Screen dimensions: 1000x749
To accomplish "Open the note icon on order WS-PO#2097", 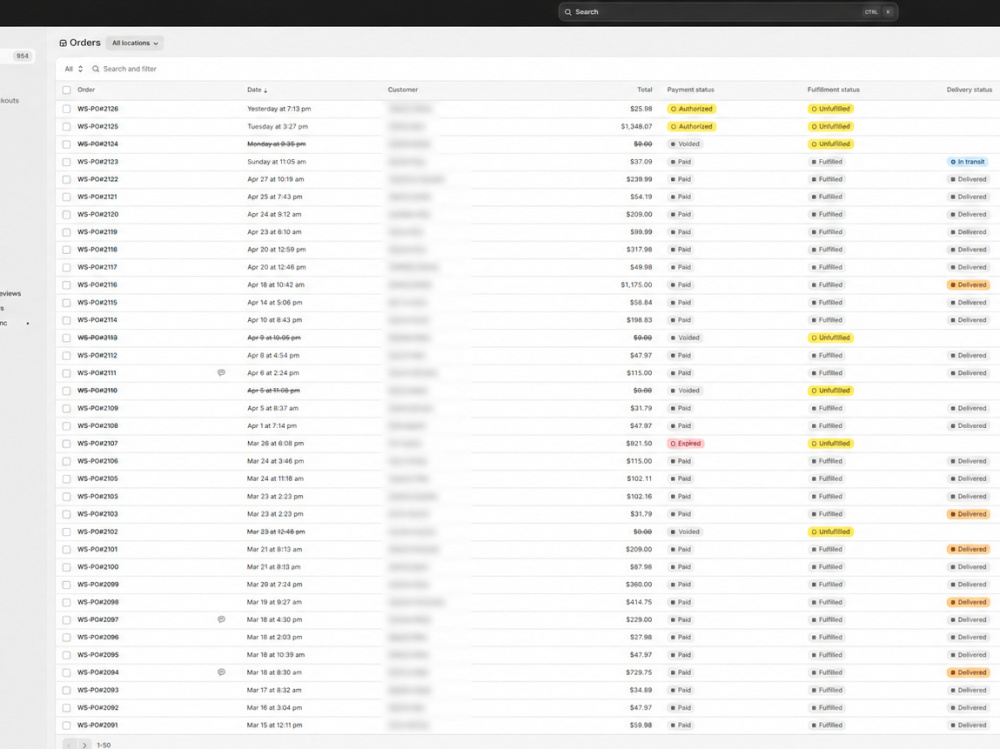I will click(x=221, y=619).
